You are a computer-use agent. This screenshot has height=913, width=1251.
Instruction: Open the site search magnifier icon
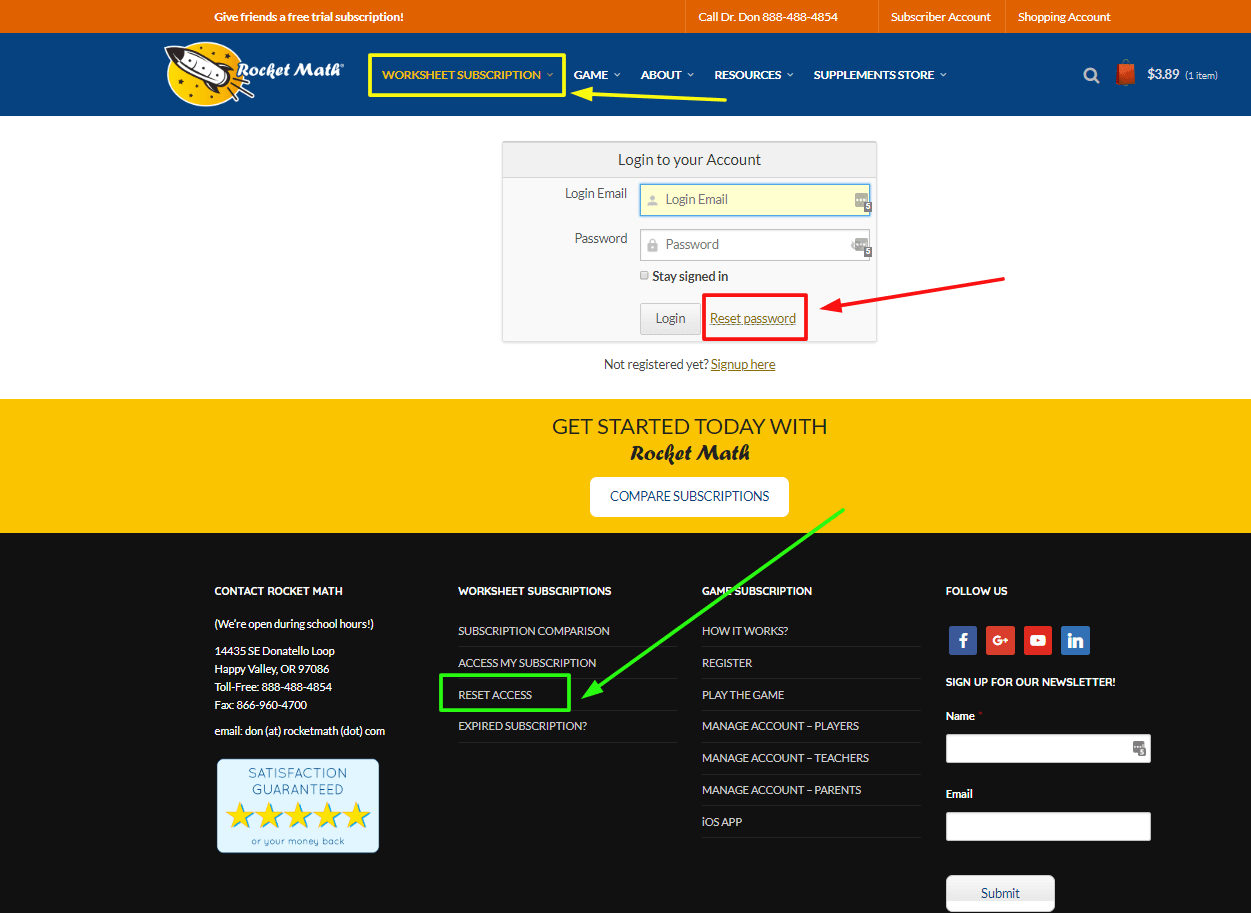pyautogui.click(x=1091, y=74)
